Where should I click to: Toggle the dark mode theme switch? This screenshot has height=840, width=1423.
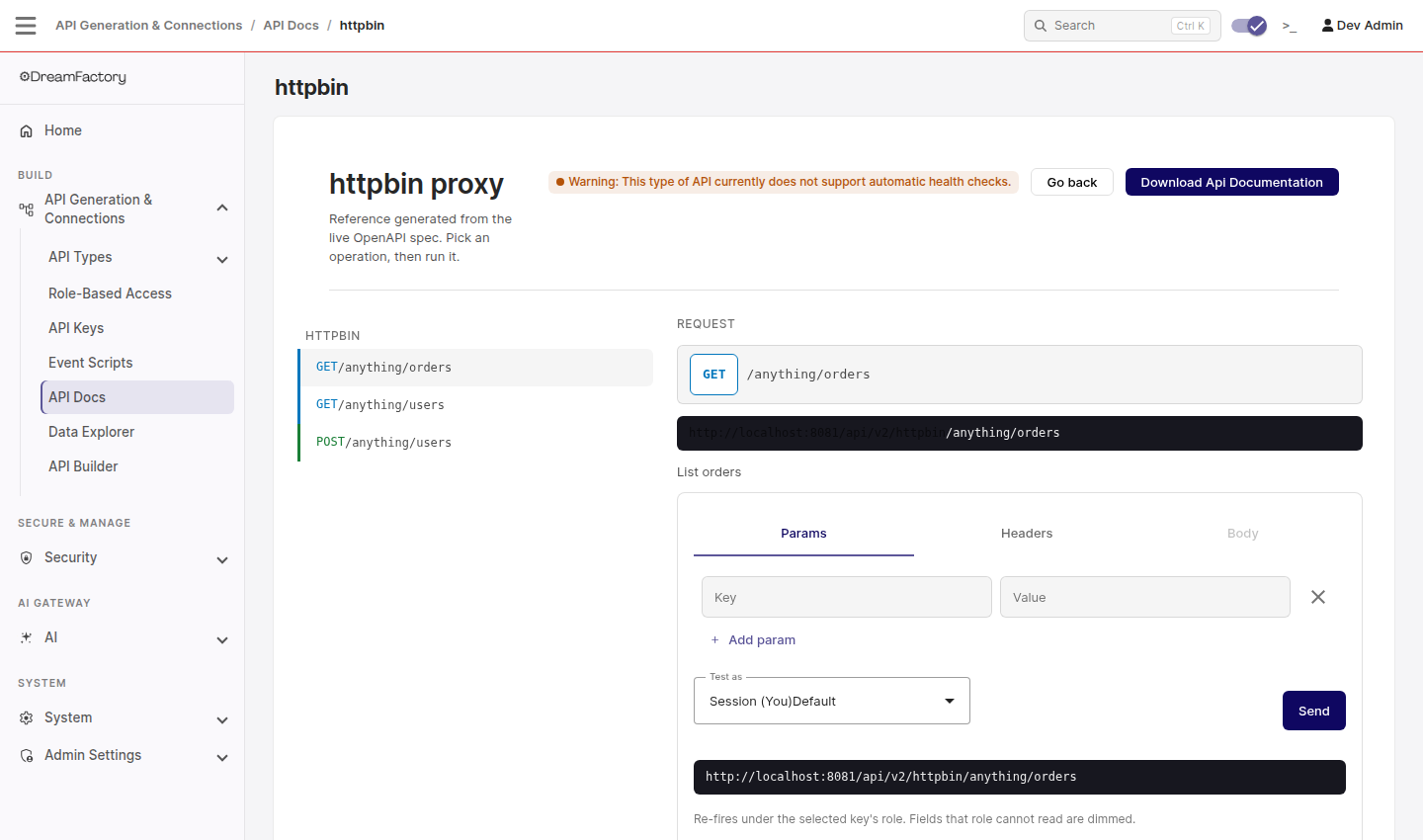[x=1249, y=26]
